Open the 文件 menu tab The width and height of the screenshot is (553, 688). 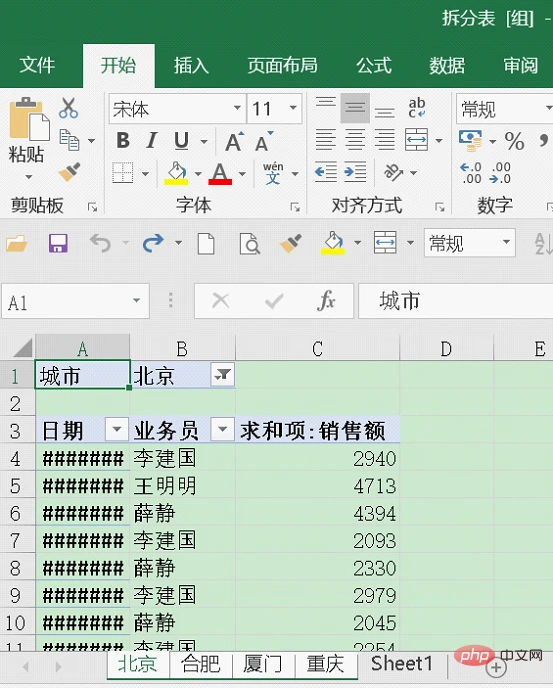pyautogui.click(x=37, y=65)
